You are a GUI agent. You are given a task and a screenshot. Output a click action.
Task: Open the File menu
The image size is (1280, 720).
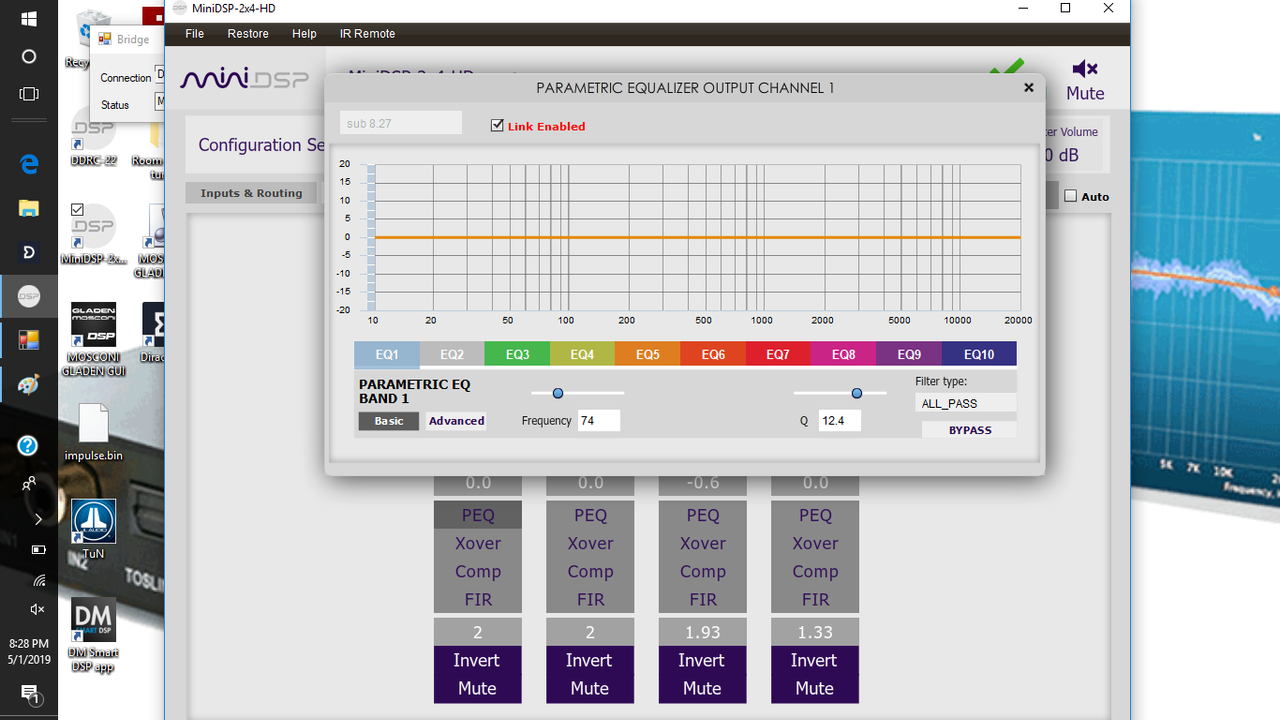click(x=195, y=34)
